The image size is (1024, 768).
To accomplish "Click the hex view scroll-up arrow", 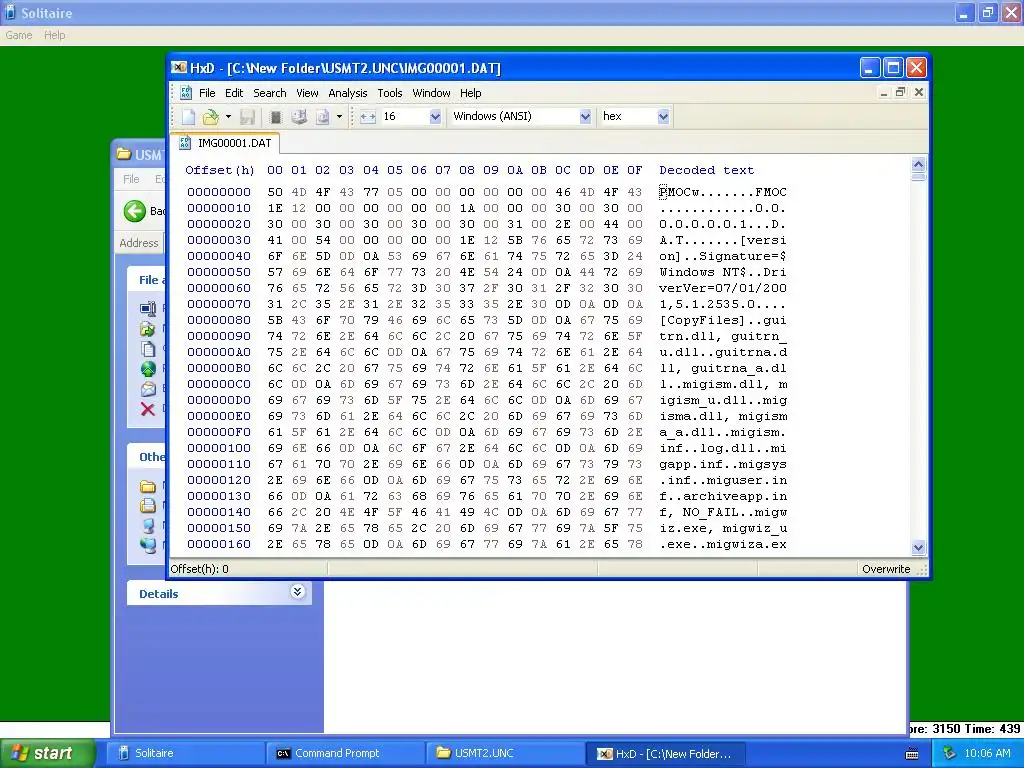I will [918, 164].
